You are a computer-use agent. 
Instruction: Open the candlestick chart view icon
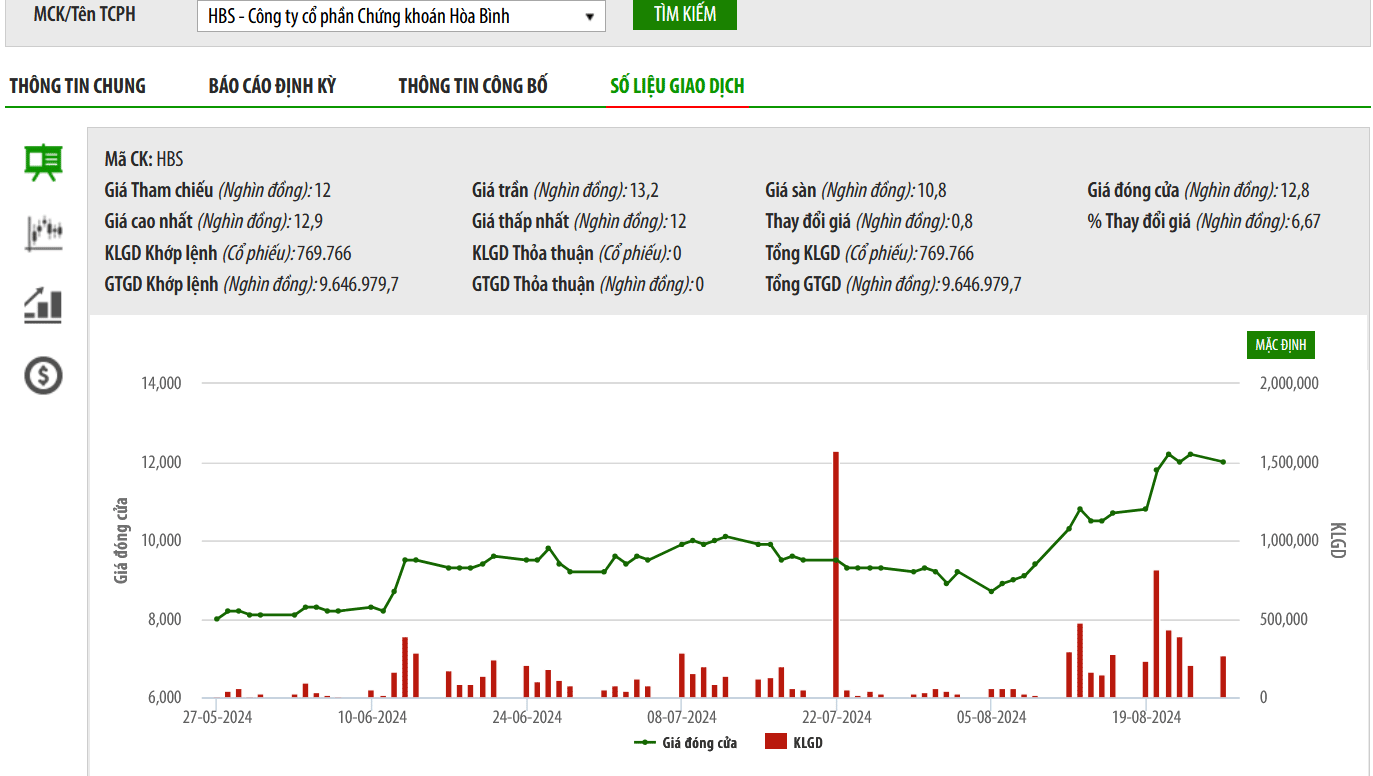coord(43,233)
